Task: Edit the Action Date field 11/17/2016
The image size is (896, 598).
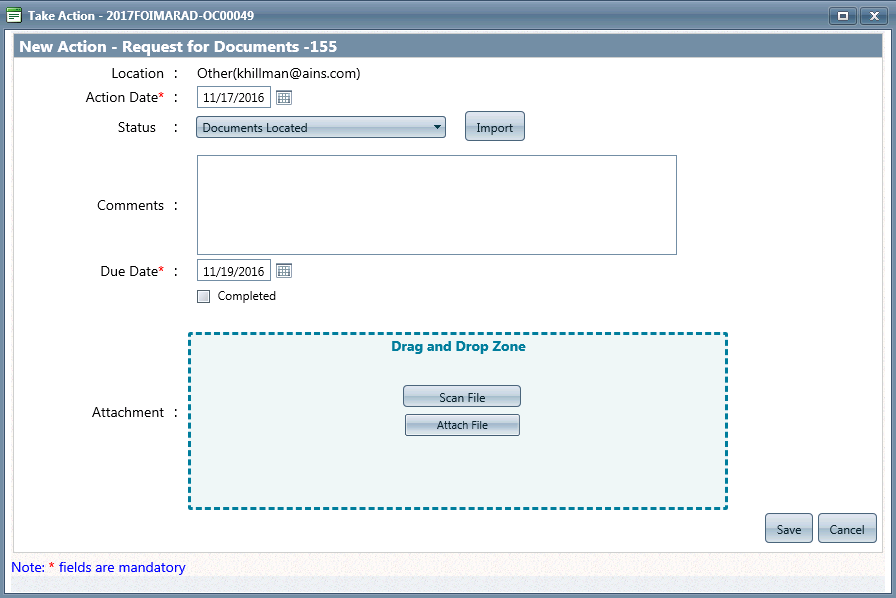Action: (x=234, y=98)
